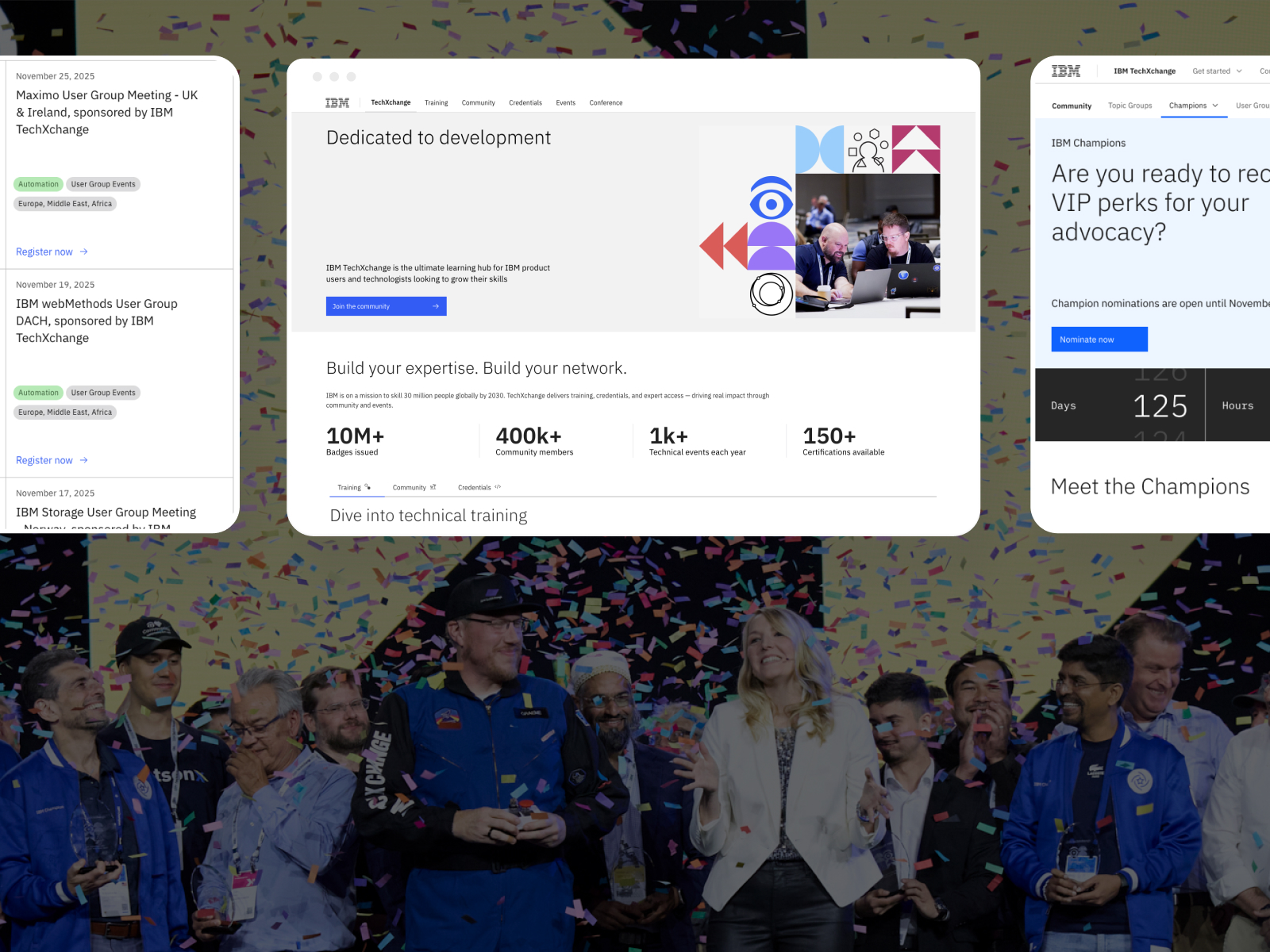1270x952 pixels.
Task: Click the icon next to the Training tab
Action: (x=368, y=487)
